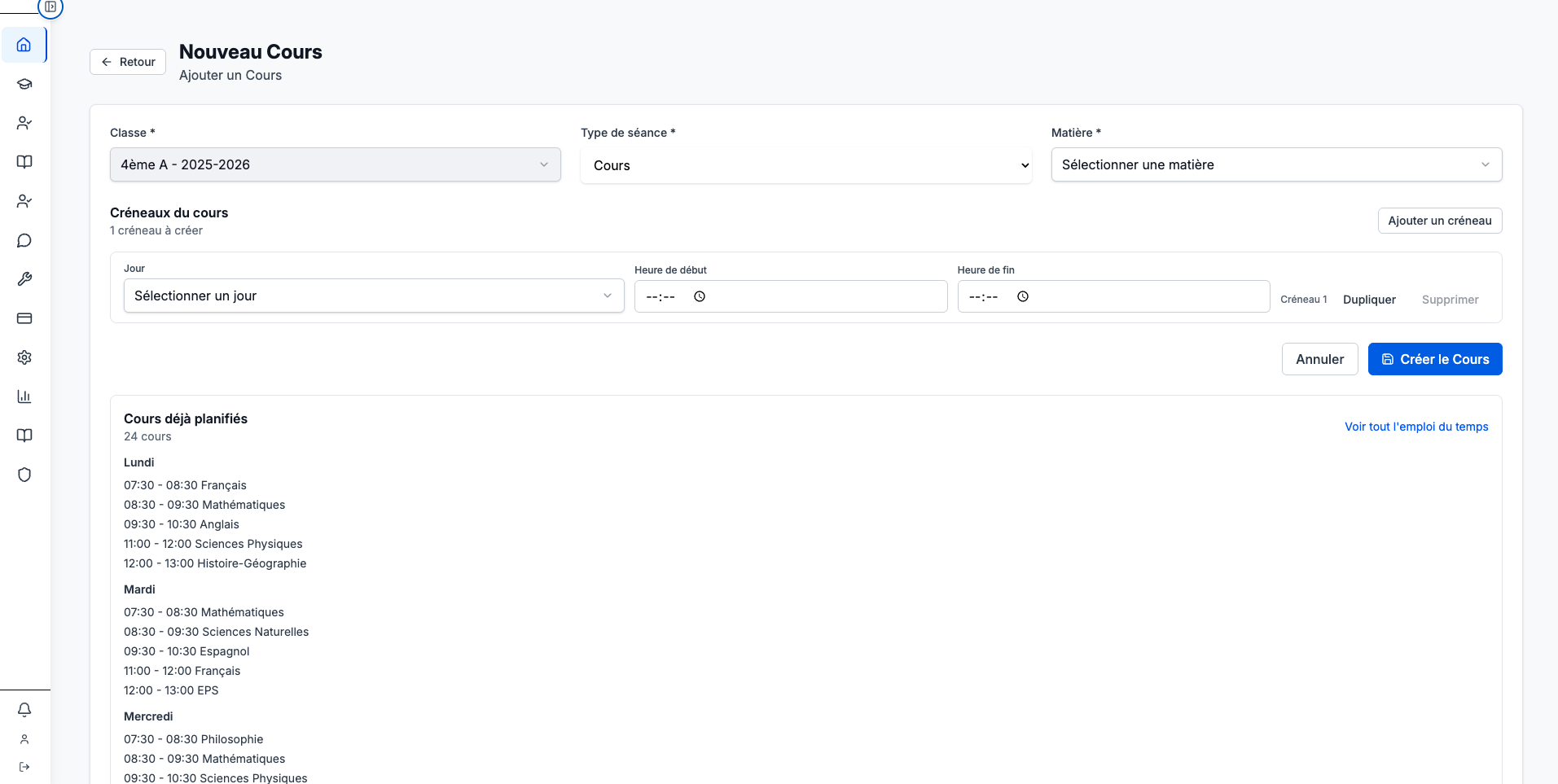Select Mercredi's '08:30 - 09:30 Mathématiques' row
The image size is (1558, 784).
click(204, 759)
